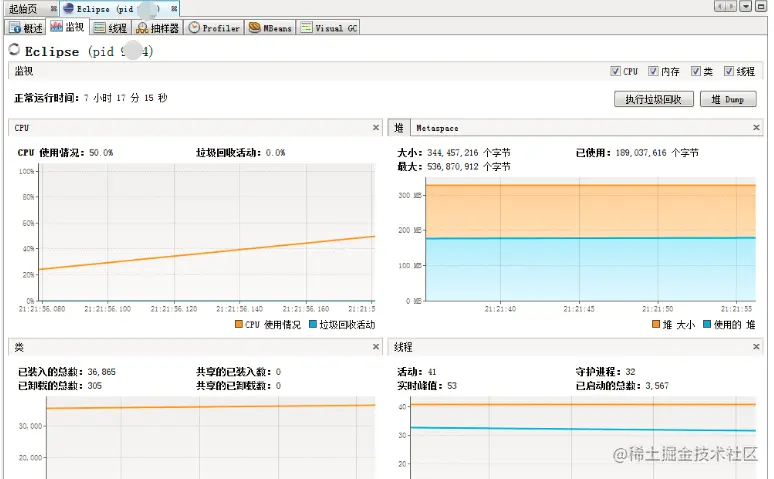Click the 已装入的总数 36,865 value
The width and height of the screenshot is (774, 479).
(x=101, y=371)
